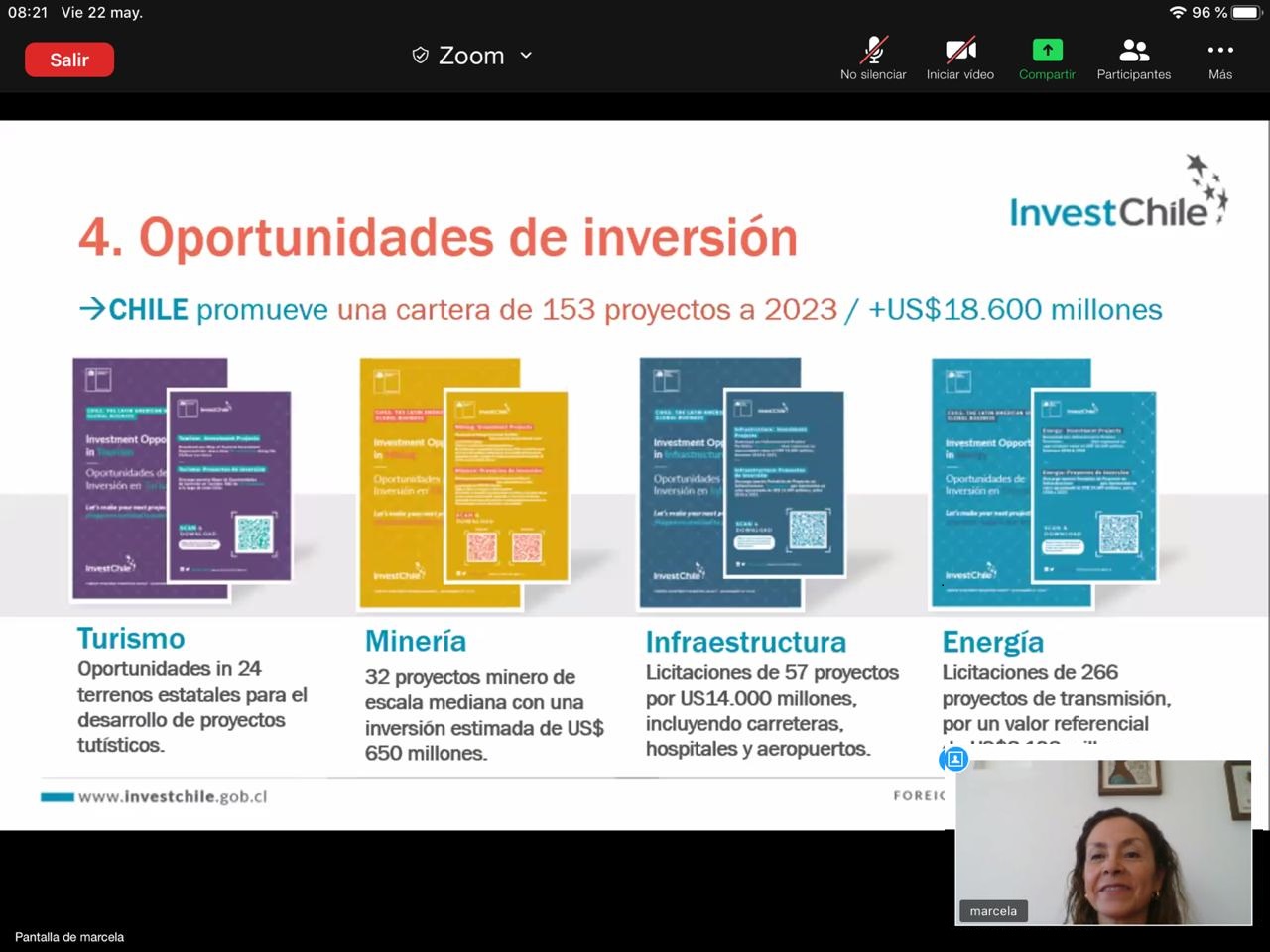The height and width of the screenshot is (952, 1270).
Task: Tap the purple Turismo brochure image
Action: 183,480
